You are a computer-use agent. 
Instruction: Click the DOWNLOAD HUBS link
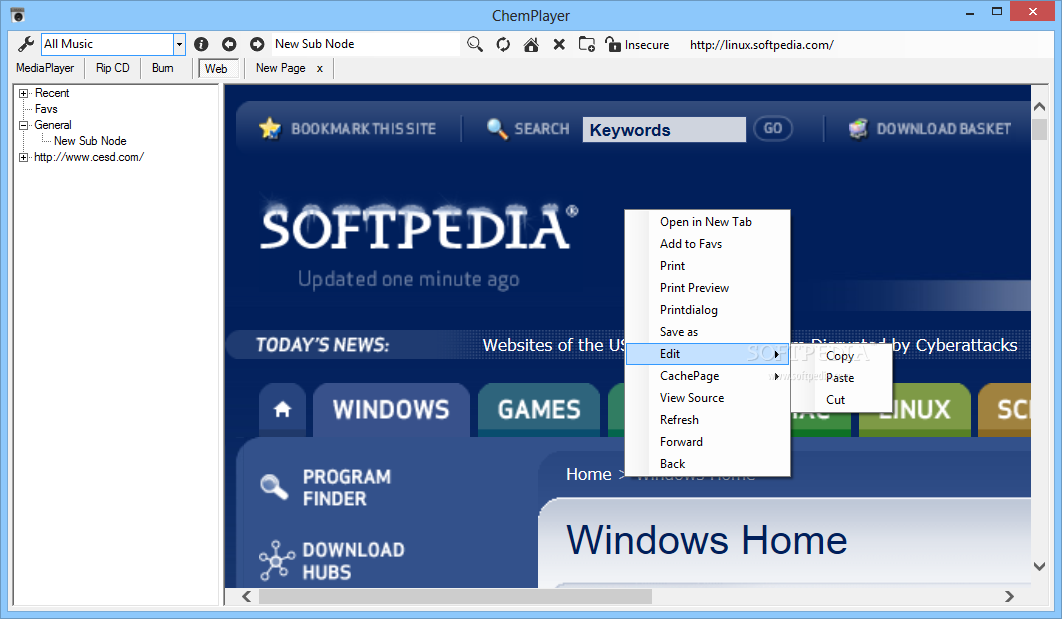coord(354,561)
